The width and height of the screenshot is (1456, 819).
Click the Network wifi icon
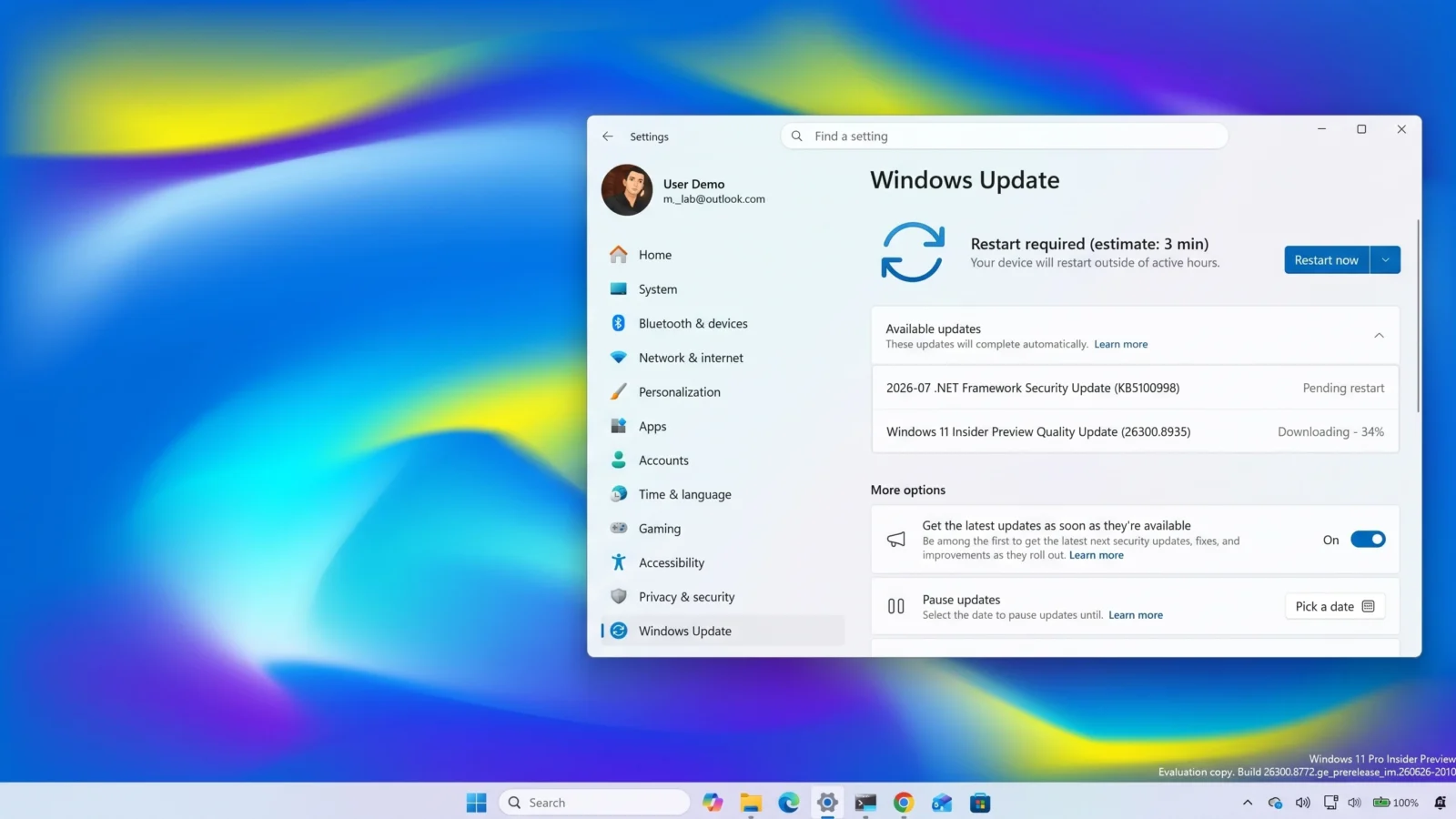point(619,358)
